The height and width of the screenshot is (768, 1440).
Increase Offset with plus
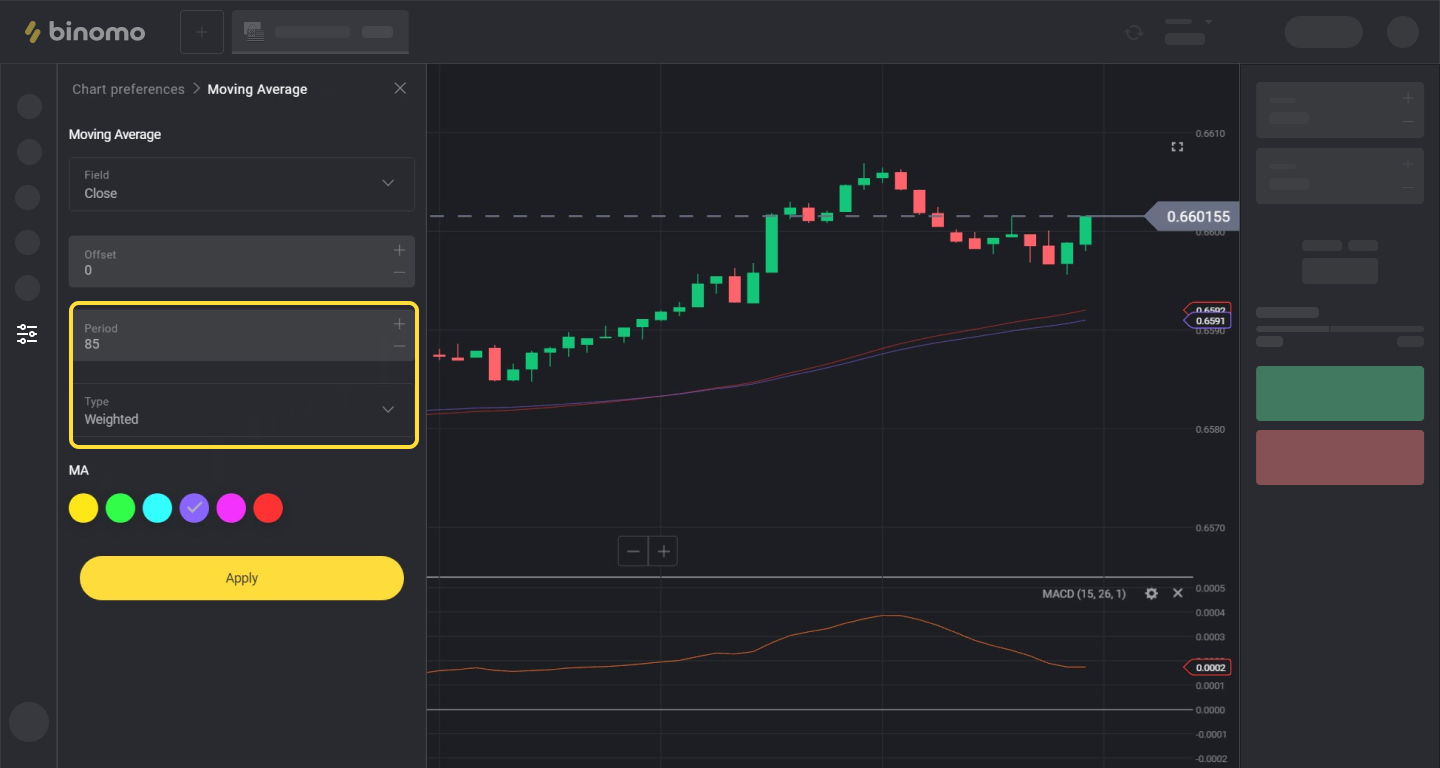[399, 250]
